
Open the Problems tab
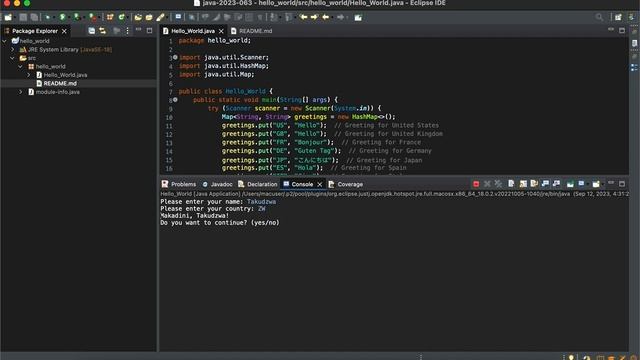(179, 184)
